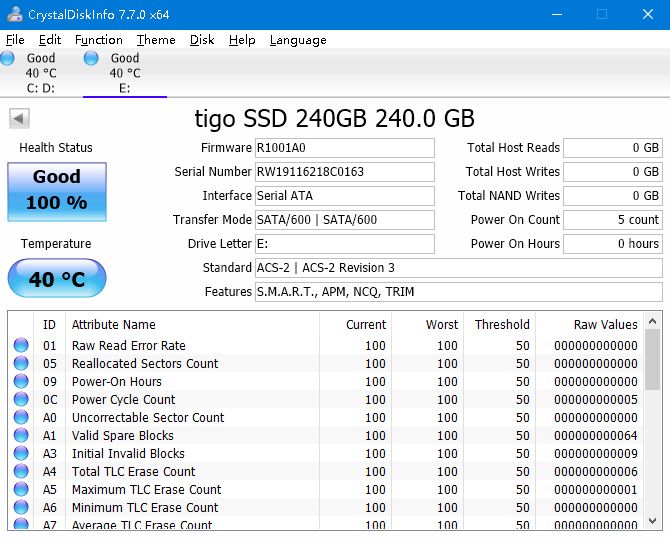Click the Good 100 % health status button
670x538 pixels.
point(57,191)
